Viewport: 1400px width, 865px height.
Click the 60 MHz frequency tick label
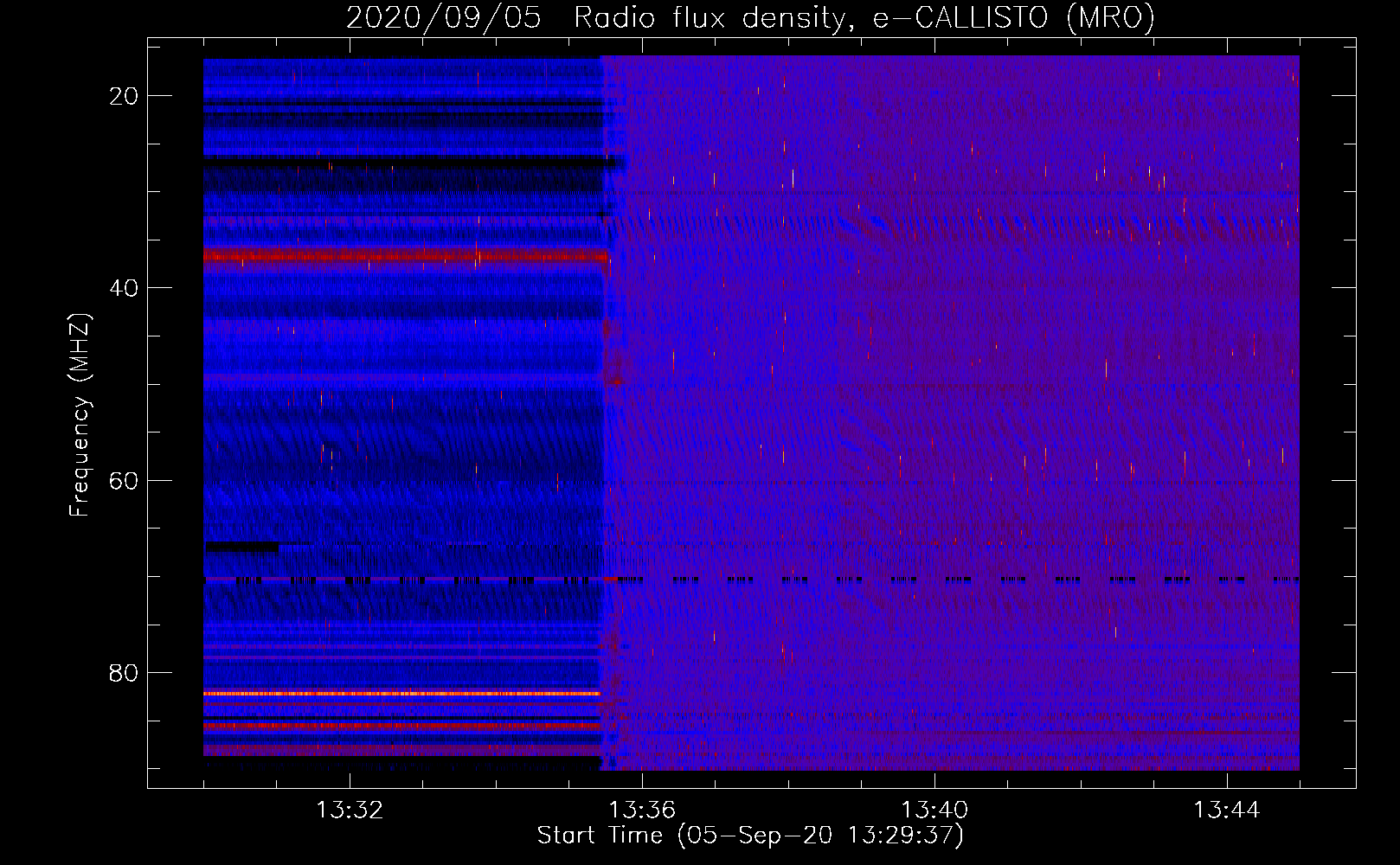(x=124, y=480)
